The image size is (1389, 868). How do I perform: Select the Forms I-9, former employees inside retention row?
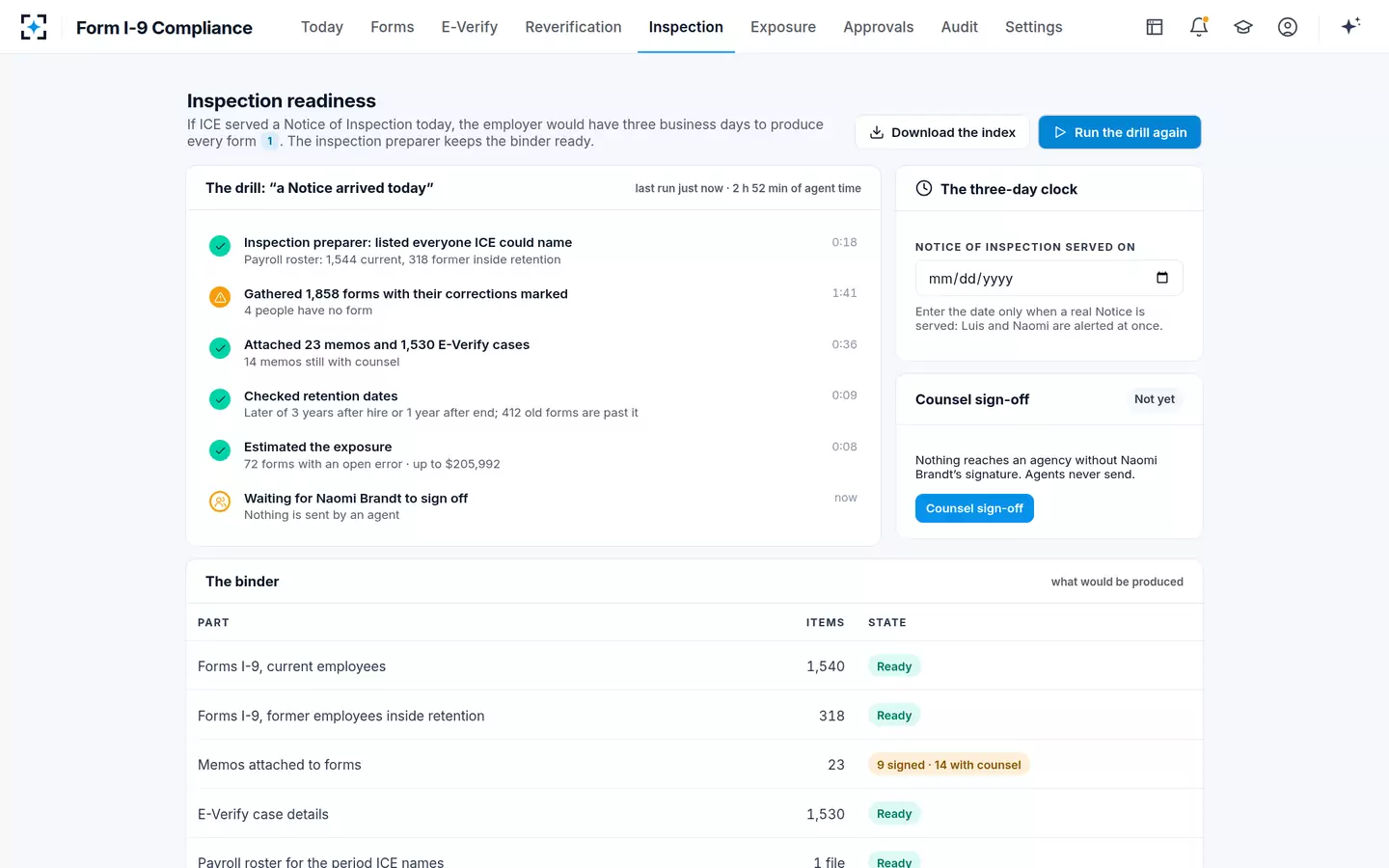tap(694, 716)
